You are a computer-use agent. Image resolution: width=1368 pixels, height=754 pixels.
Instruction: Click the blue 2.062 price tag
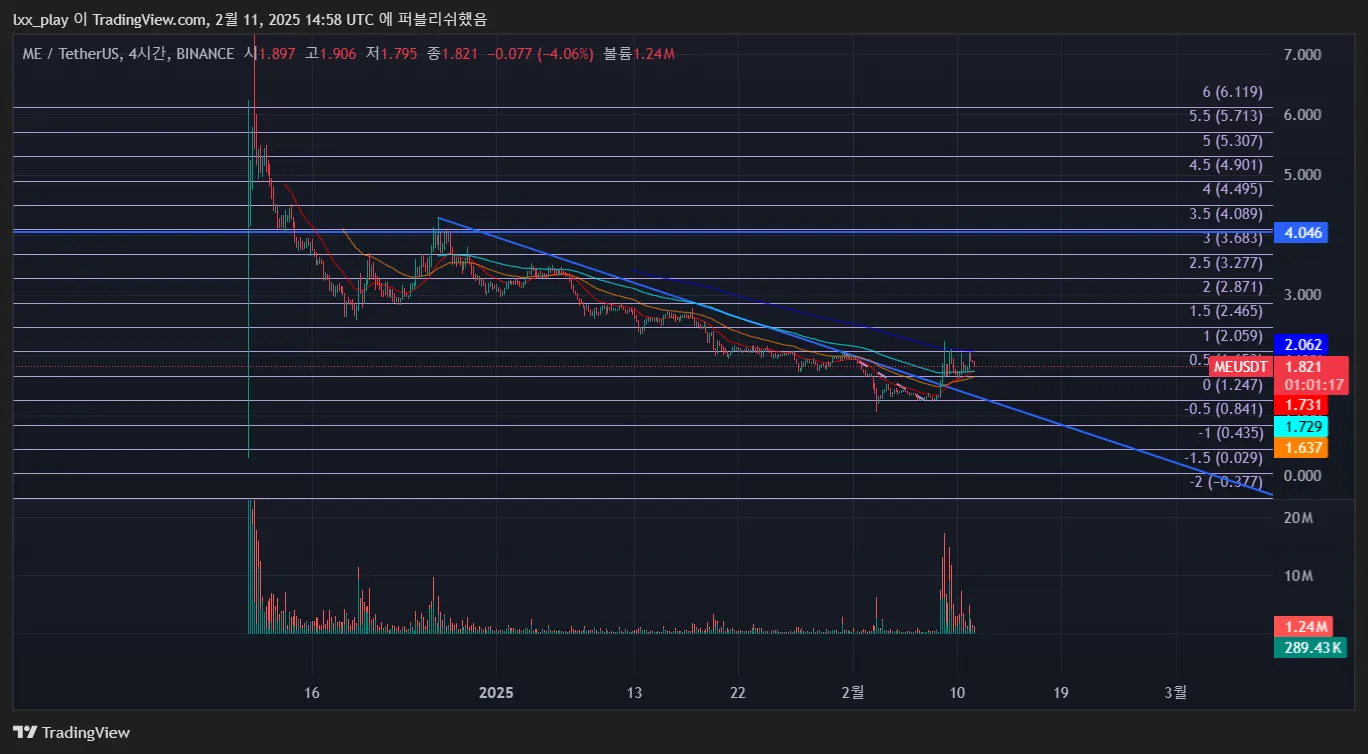pyautogui.click(x=1302, y=344)
